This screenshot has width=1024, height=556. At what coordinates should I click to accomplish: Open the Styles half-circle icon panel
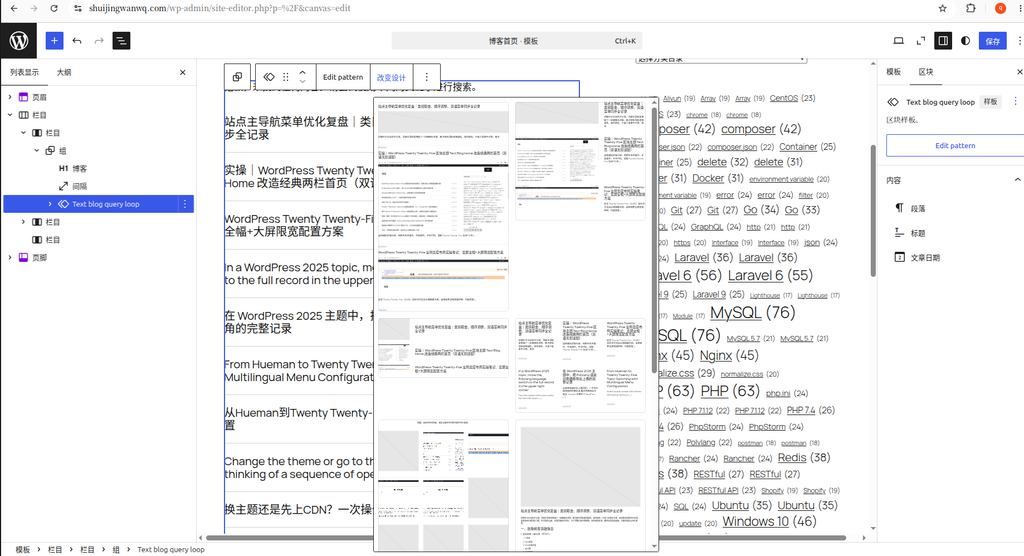point(965,41)
